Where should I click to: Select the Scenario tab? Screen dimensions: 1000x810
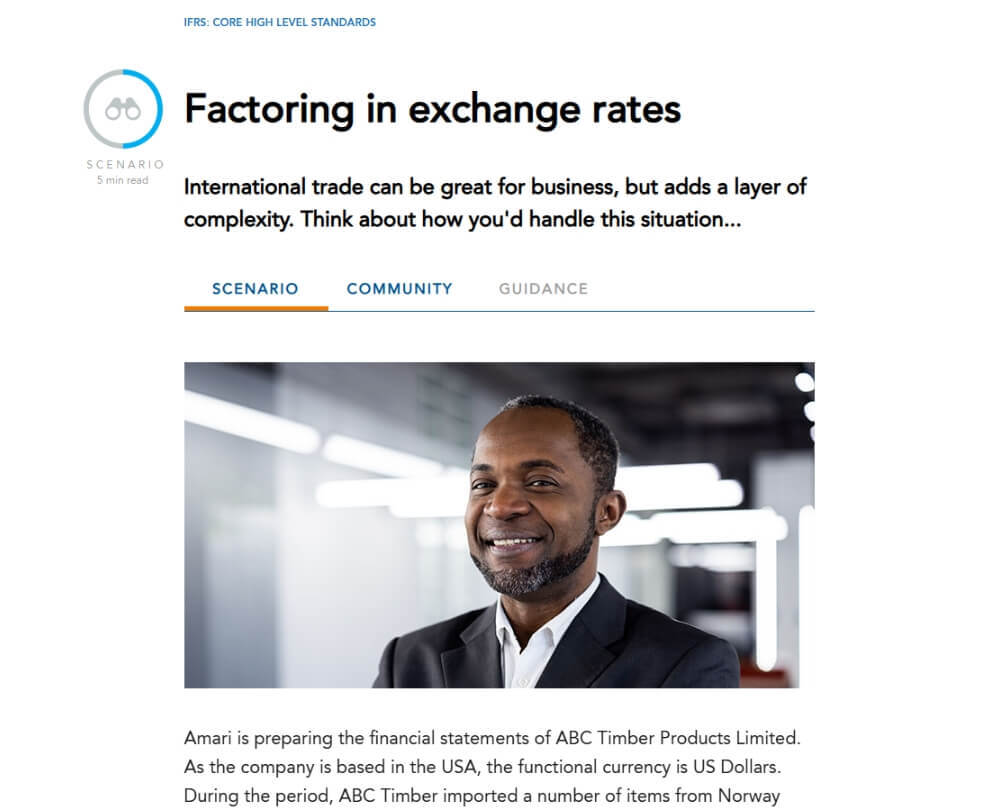coord(255,289)
